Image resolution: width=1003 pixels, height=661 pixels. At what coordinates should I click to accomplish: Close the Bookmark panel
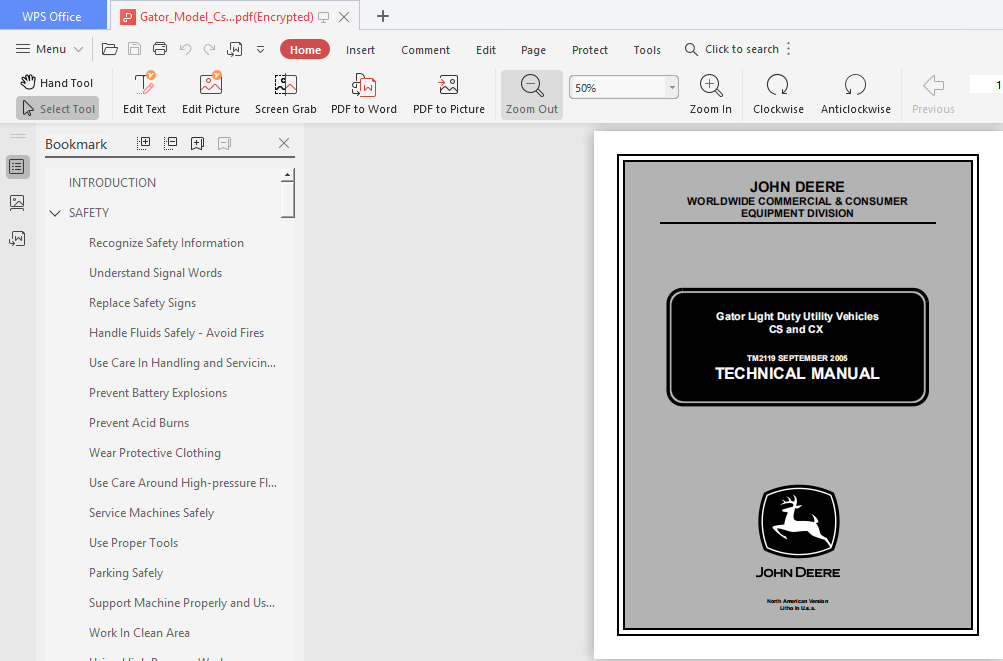tap(284, 143)
